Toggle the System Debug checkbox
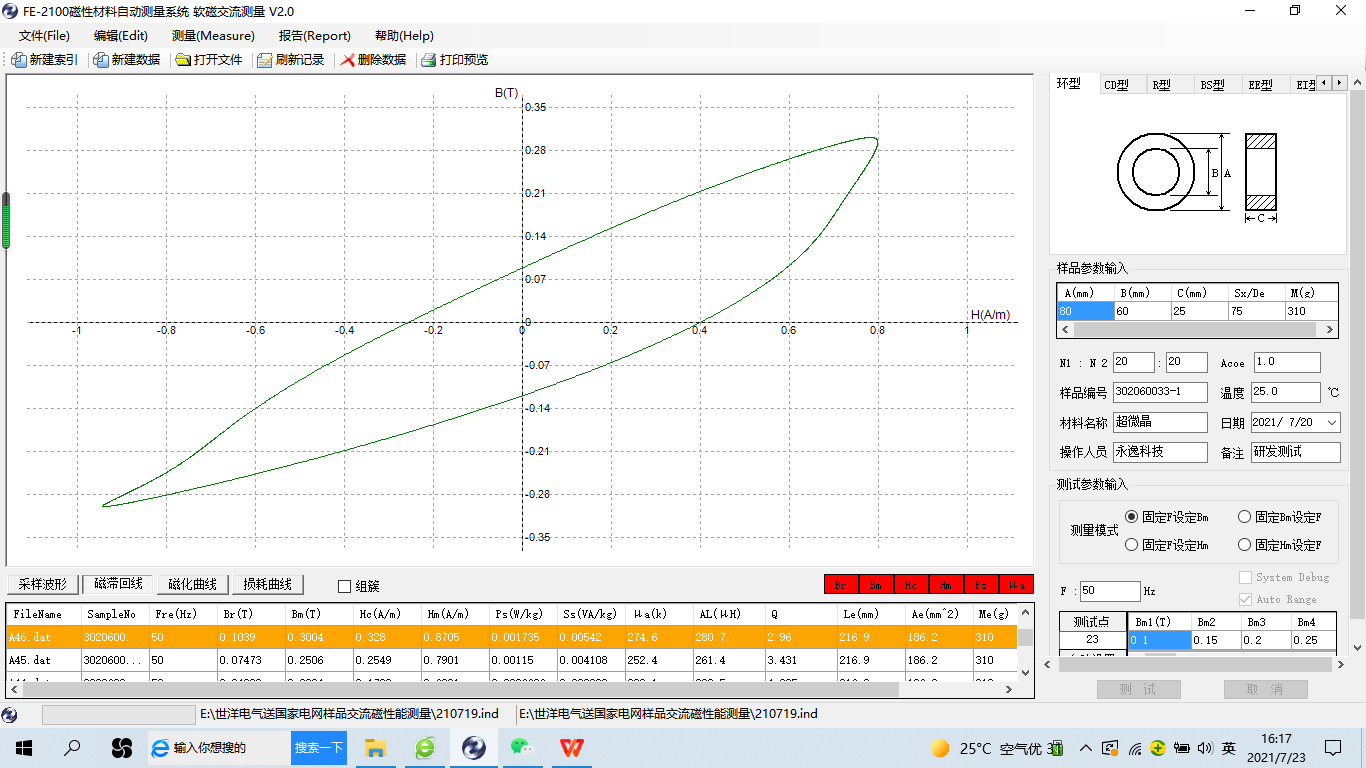The image size is (1366, 768). 1246,577
